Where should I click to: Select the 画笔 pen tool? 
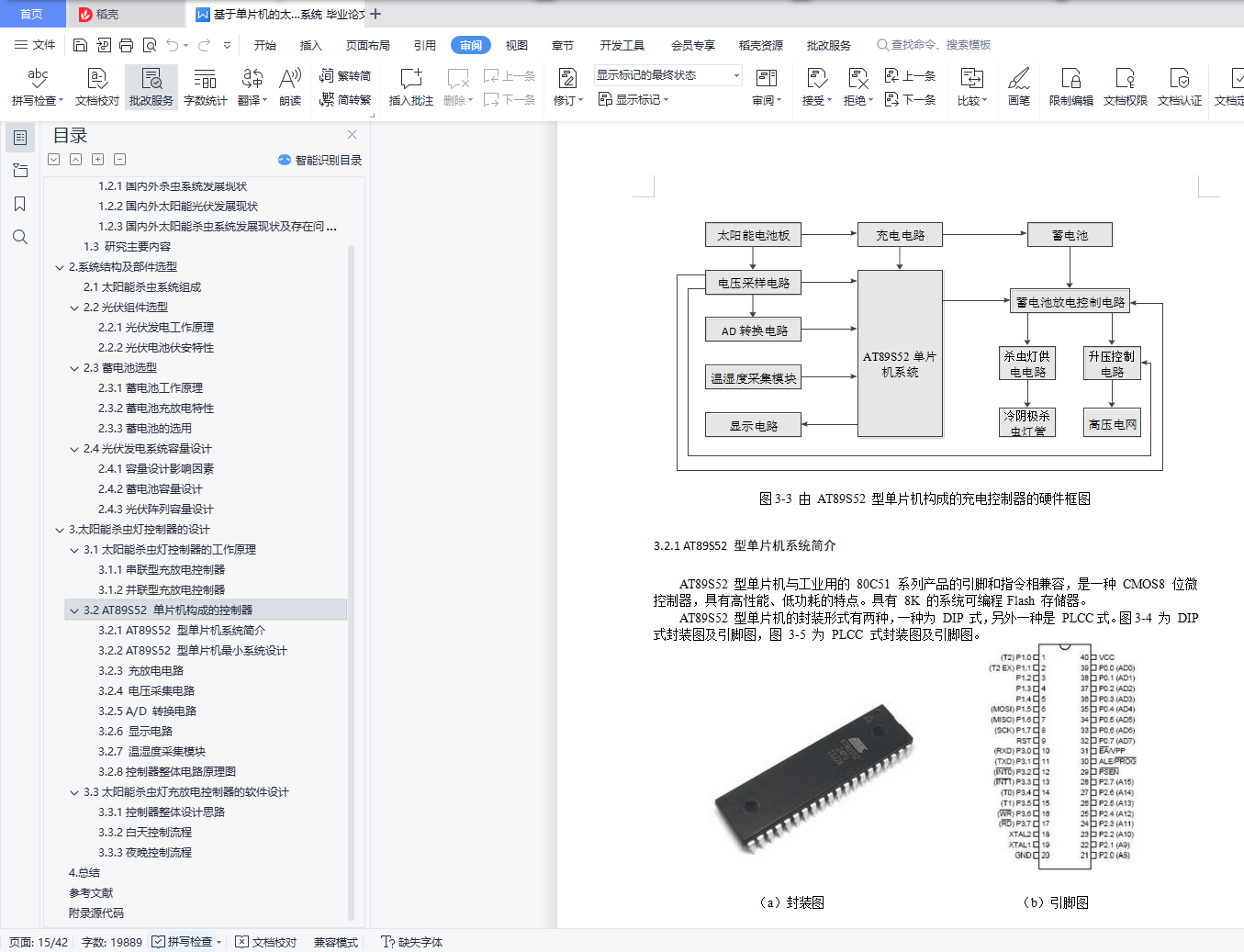tap(1019, 87)
